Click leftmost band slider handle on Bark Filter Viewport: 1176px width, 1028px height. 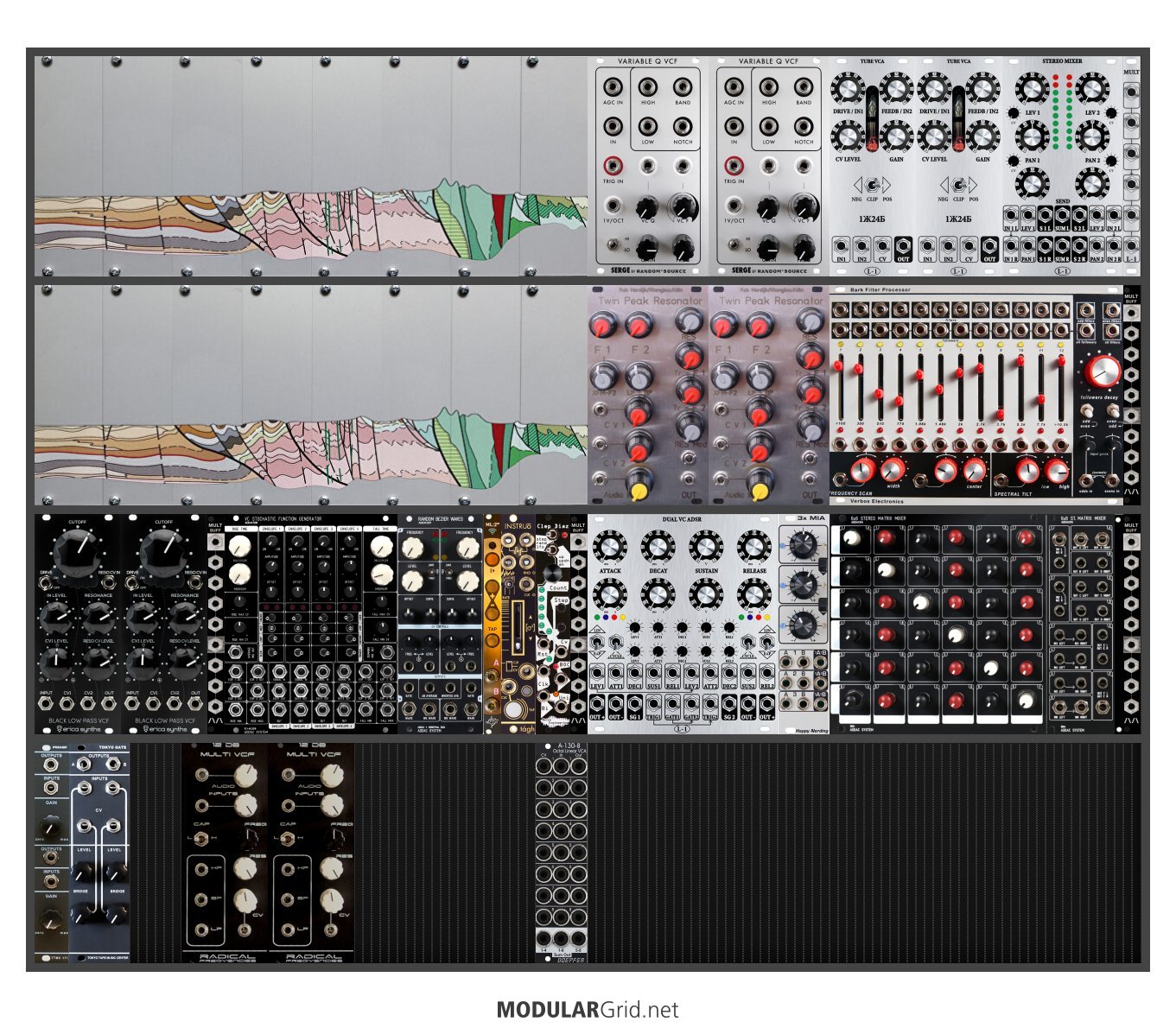pyautogui.click(x=840, y=367)
